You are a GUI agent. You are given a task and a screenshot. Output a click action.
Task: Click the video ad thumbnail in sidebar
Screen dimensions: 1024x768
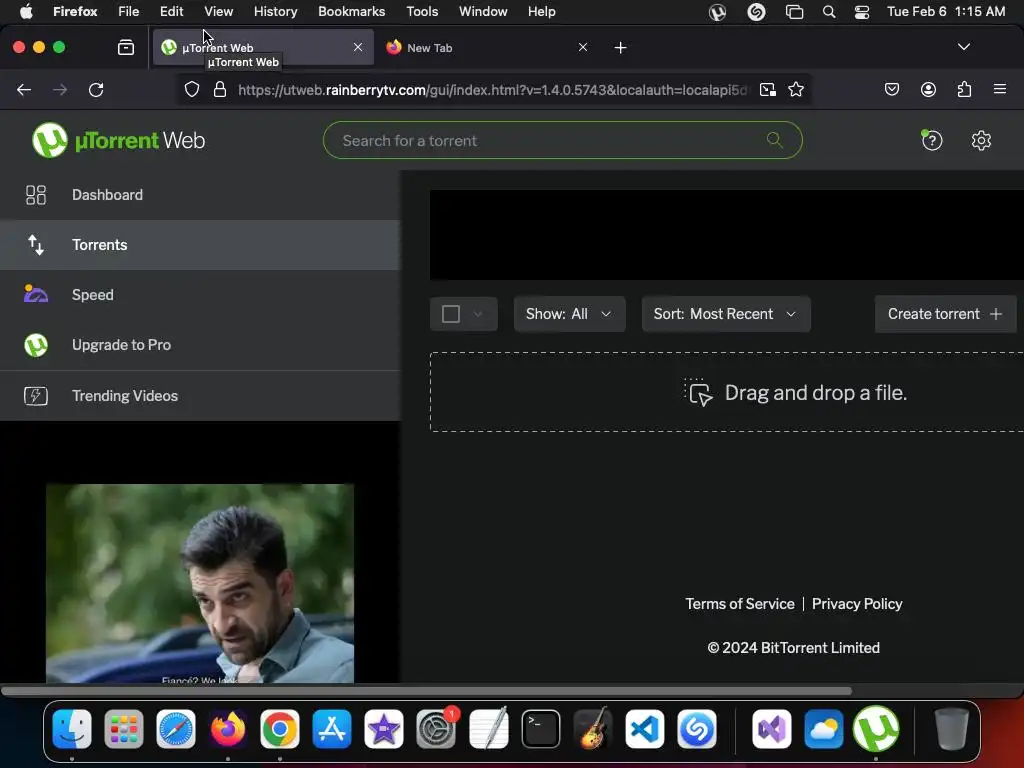tap(200, 583)
